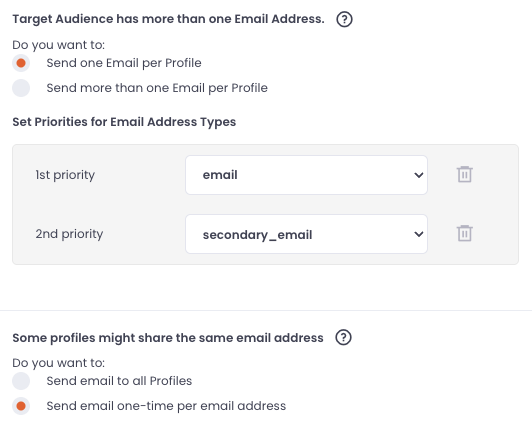Click 'Set Priorities for Email Address Types' heading
The image size is (532, 438).
[x=124, y=122]
